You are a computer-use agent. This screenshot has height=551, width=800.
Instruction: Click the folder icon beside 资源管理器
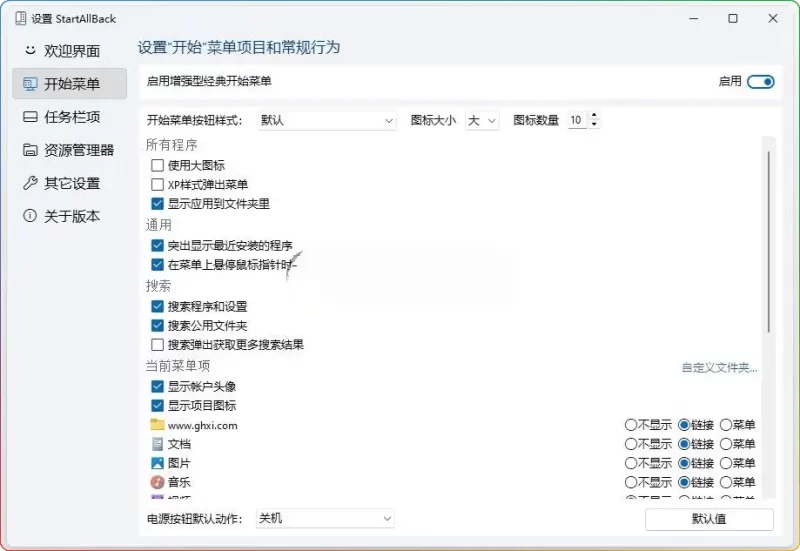[30, 150]
